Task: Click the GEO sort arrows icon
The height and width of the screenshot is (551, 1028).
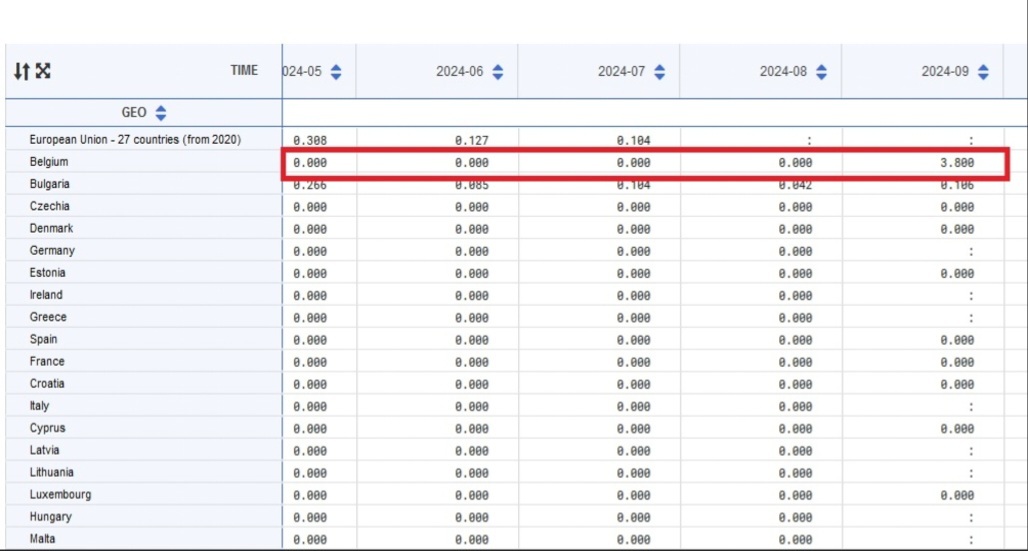Action: (x=161, y=113)
